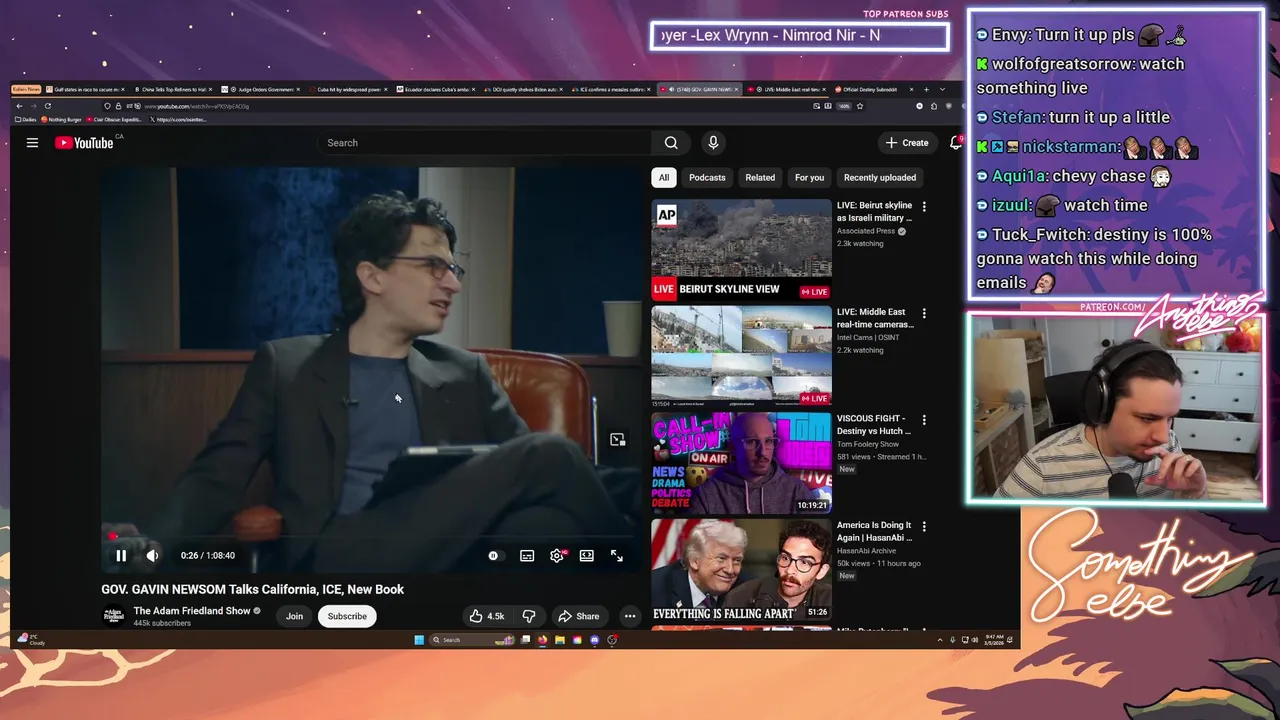Open options for Beirut skyline video
Image resolution: width=1280 pixels, height=720 pixels.
[924, 207]
